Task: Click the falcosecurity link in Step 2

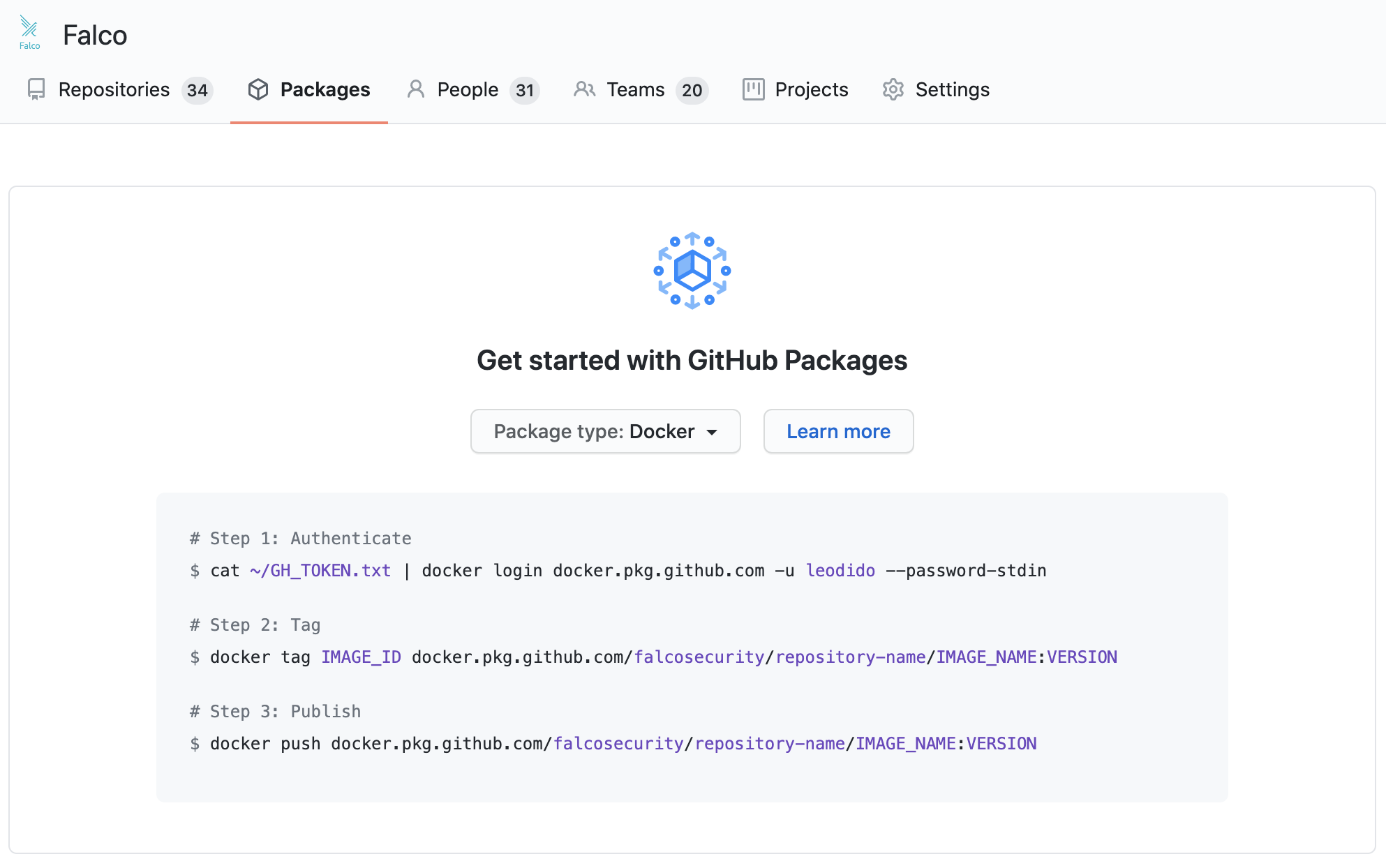Action: [697, 657]
